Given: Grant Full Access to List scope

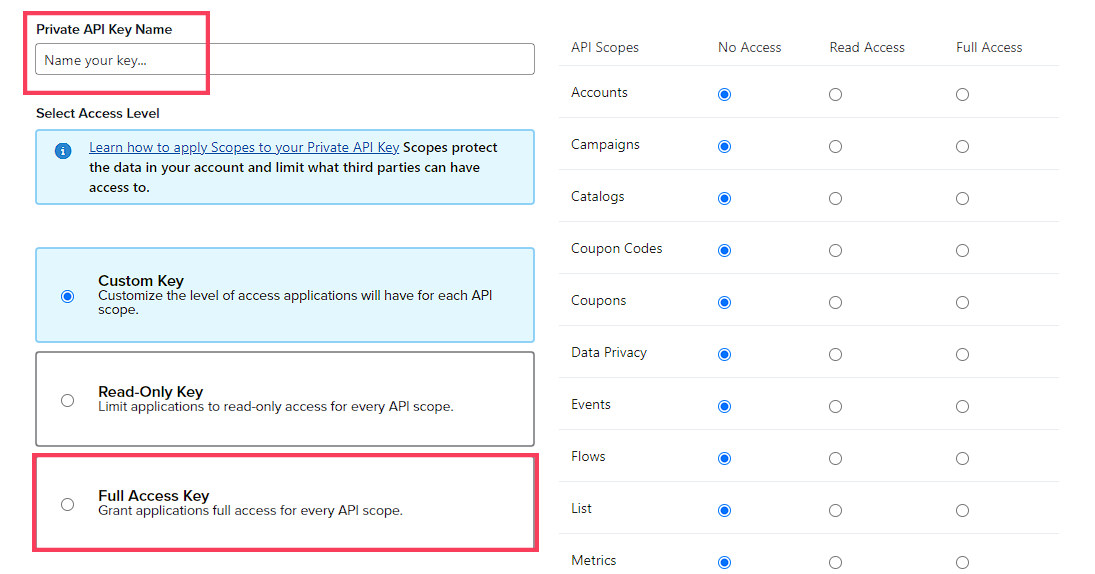Looking at the screenshot, I should [x=962, y=510].
